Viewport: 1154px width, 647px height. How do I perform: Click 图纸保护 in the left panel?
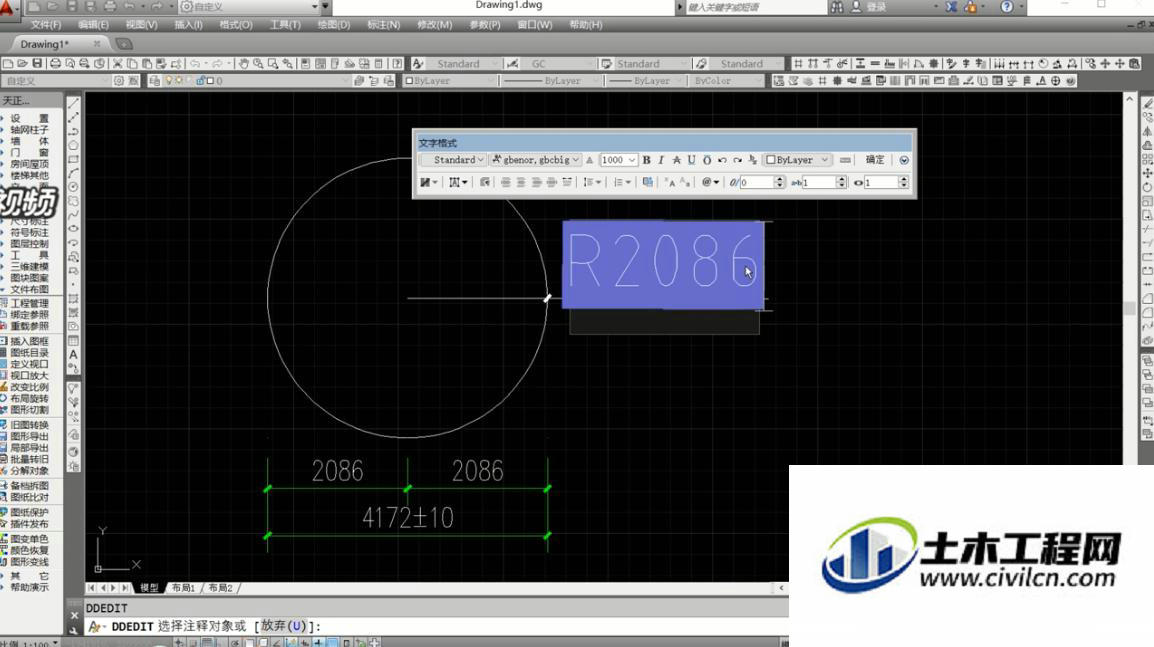click(x=29, y=512)
